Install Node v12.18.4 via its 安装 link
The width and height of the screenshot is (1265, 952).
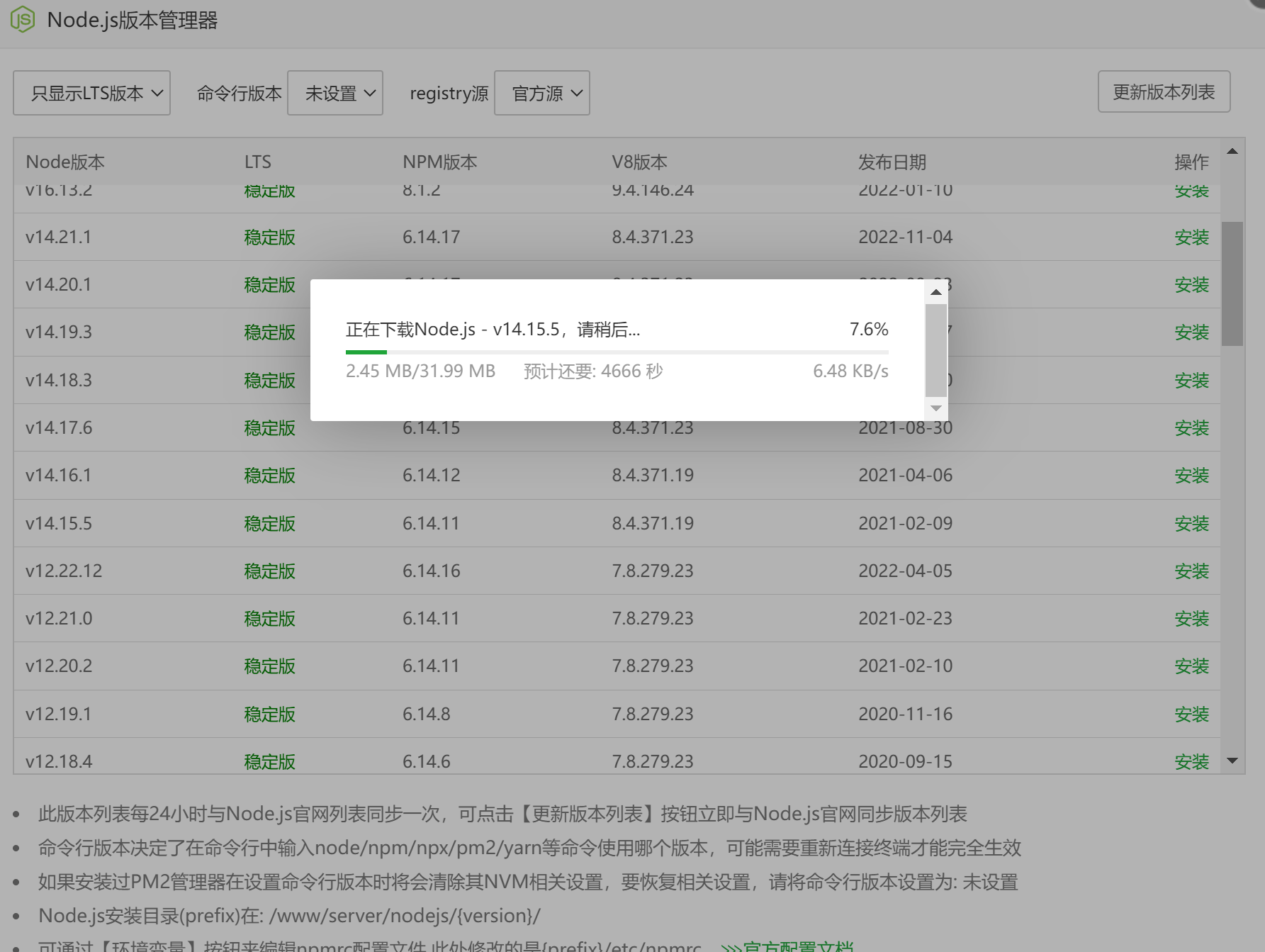(x=1191, y=761)
